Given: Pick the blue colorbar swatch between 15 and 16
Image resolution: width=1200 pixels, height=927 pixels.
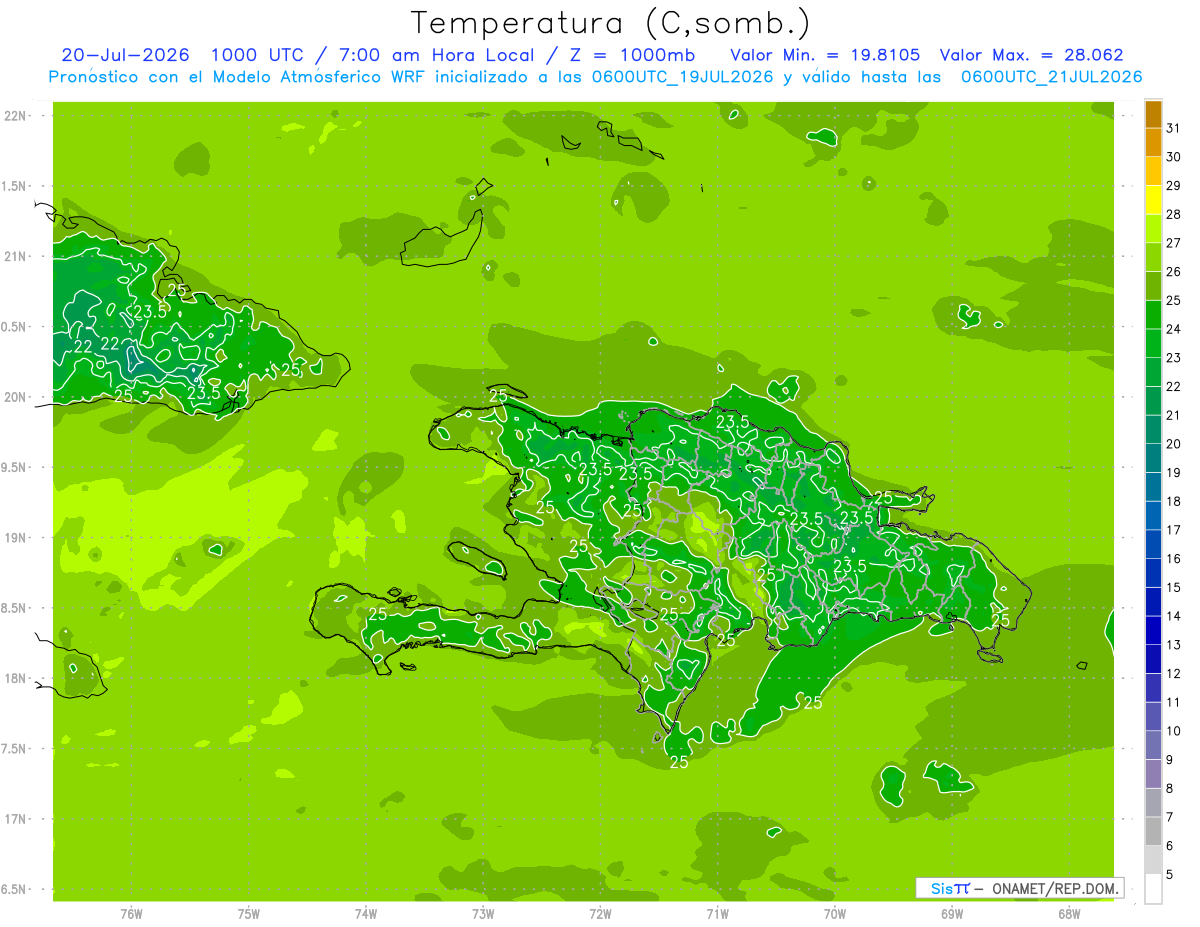Looking at the screenshot, I should (x=1153, y=572).
